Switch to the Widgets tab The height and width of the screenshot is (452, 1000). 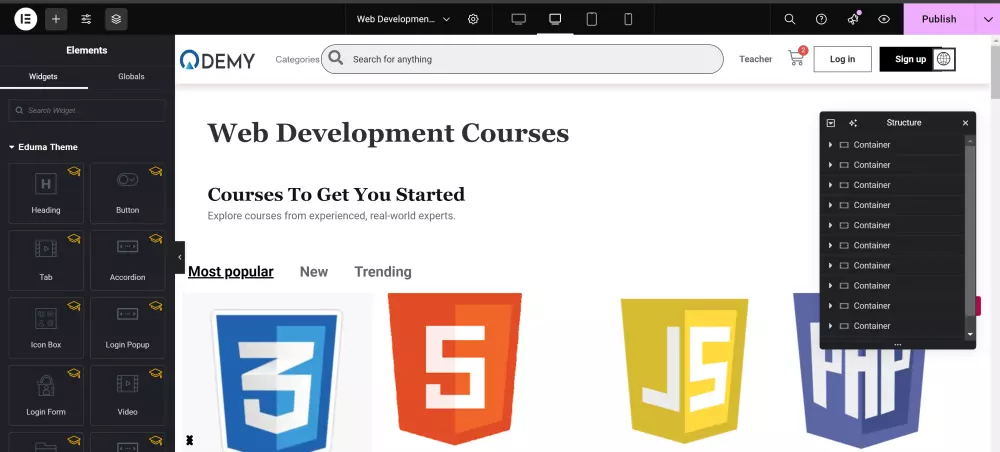43,77
